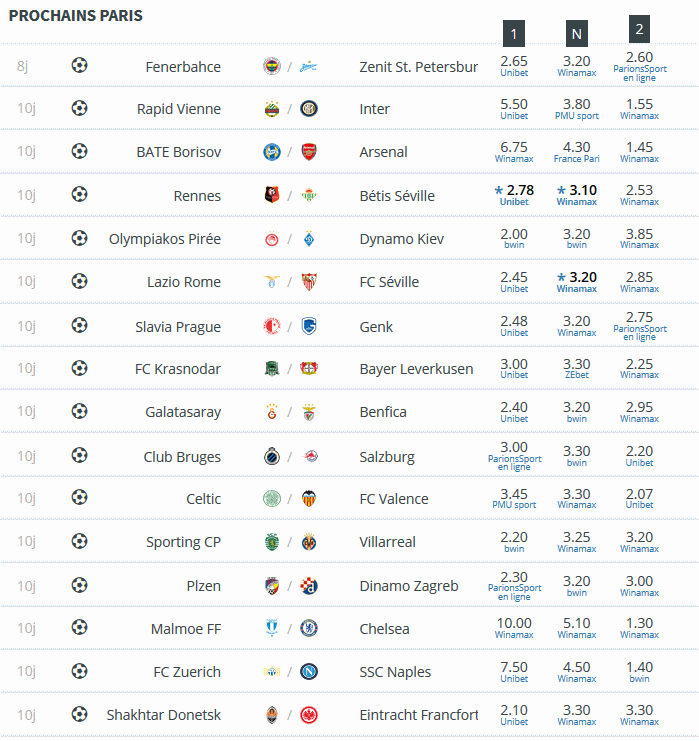
Task: Click the soccer ball icon beside Galatasaray
Action: (x=79, y=411)
